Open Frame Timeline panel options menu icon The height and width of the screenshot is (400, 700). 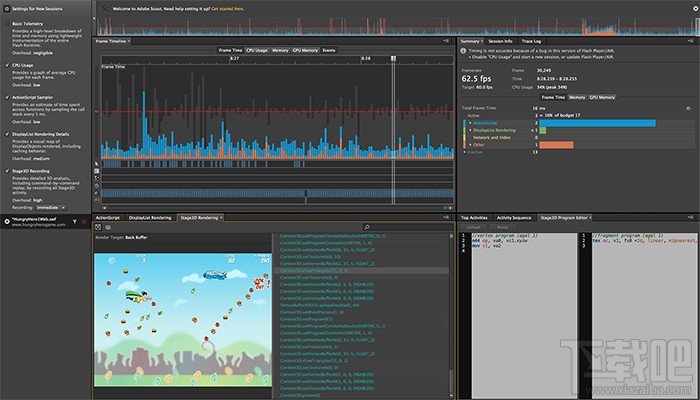(x=446, y=41)
